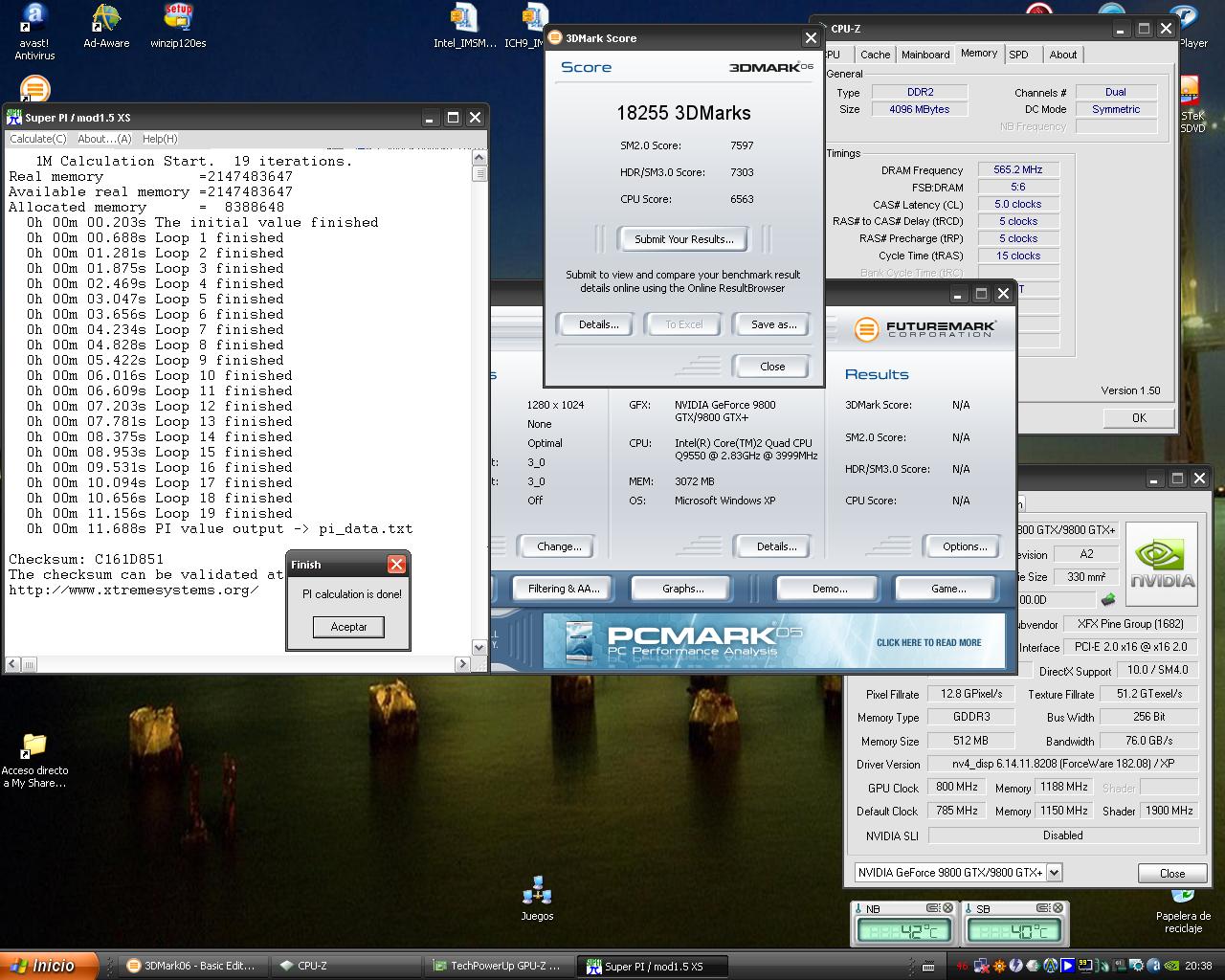Click the NVIDIA logo in GPU-Z

[1162, 564]
